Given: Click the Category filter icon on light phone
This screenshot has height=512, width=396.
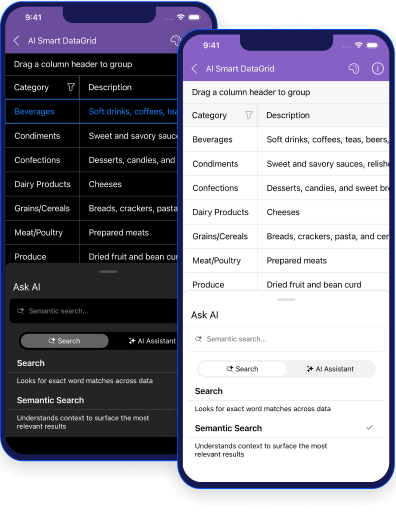Looking at the screenshot, I should (x=249, y=115).
